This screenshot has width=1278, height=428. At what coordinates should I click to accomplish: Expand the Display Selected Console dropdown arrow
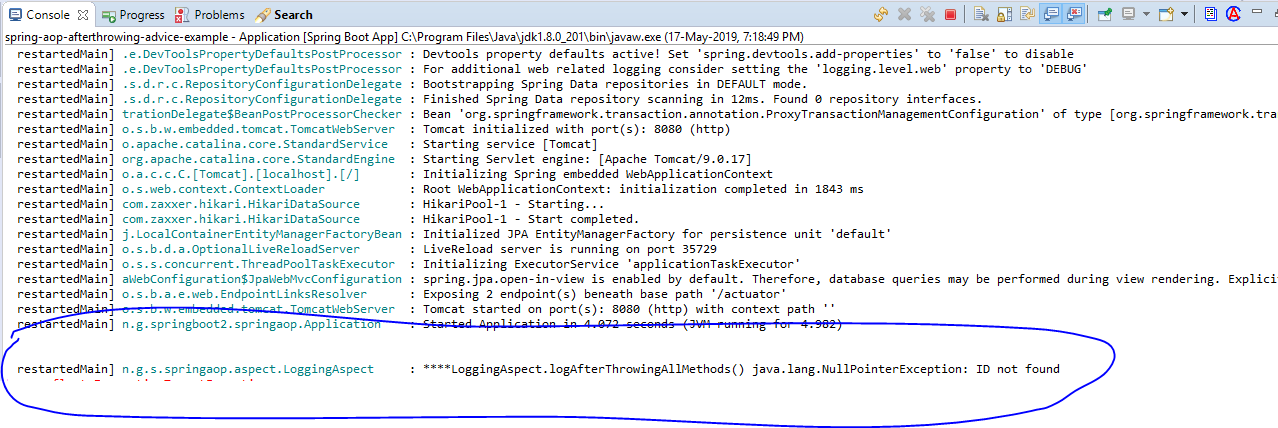tap(1146, 14)
